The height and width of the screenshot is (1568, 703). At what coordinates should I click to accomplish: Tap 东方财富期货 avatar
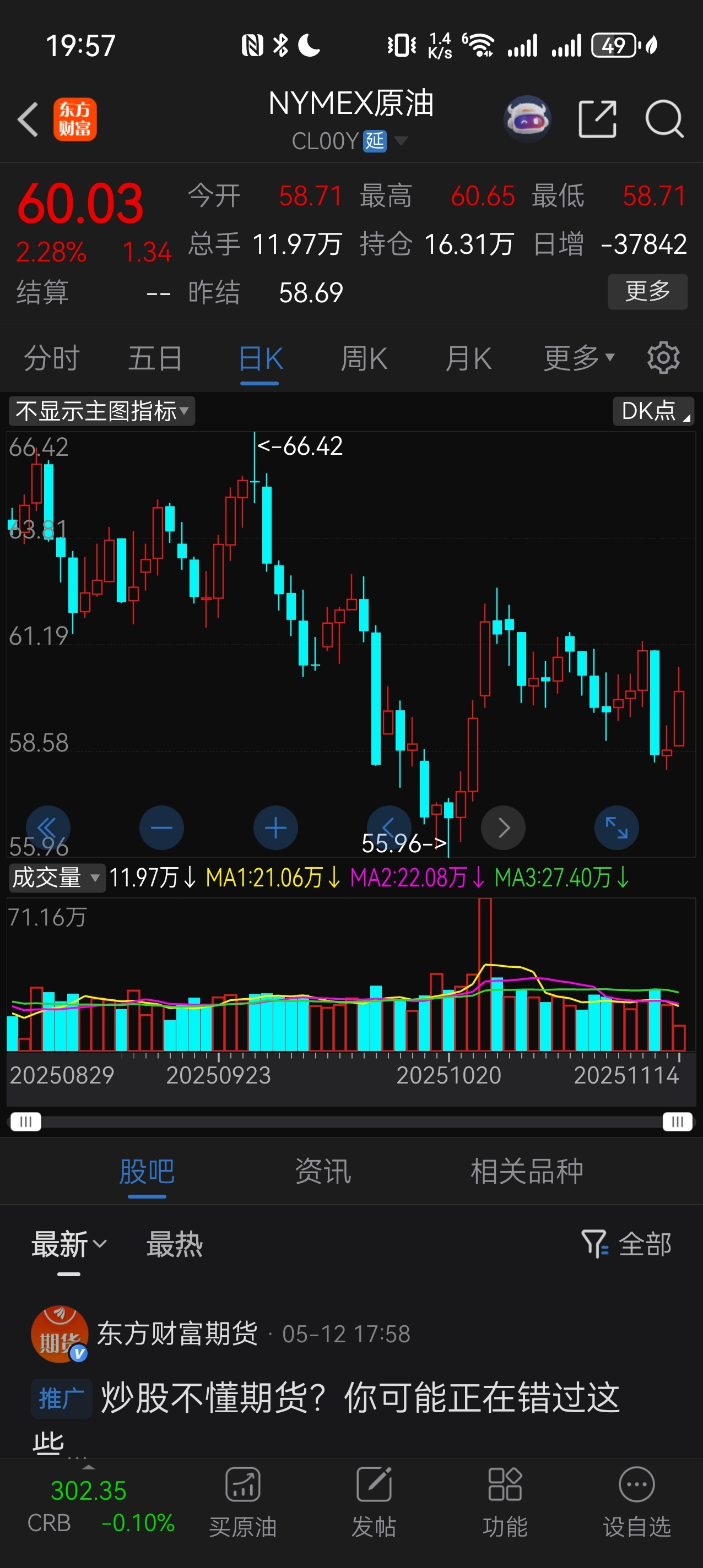(x=59, y=1334)
